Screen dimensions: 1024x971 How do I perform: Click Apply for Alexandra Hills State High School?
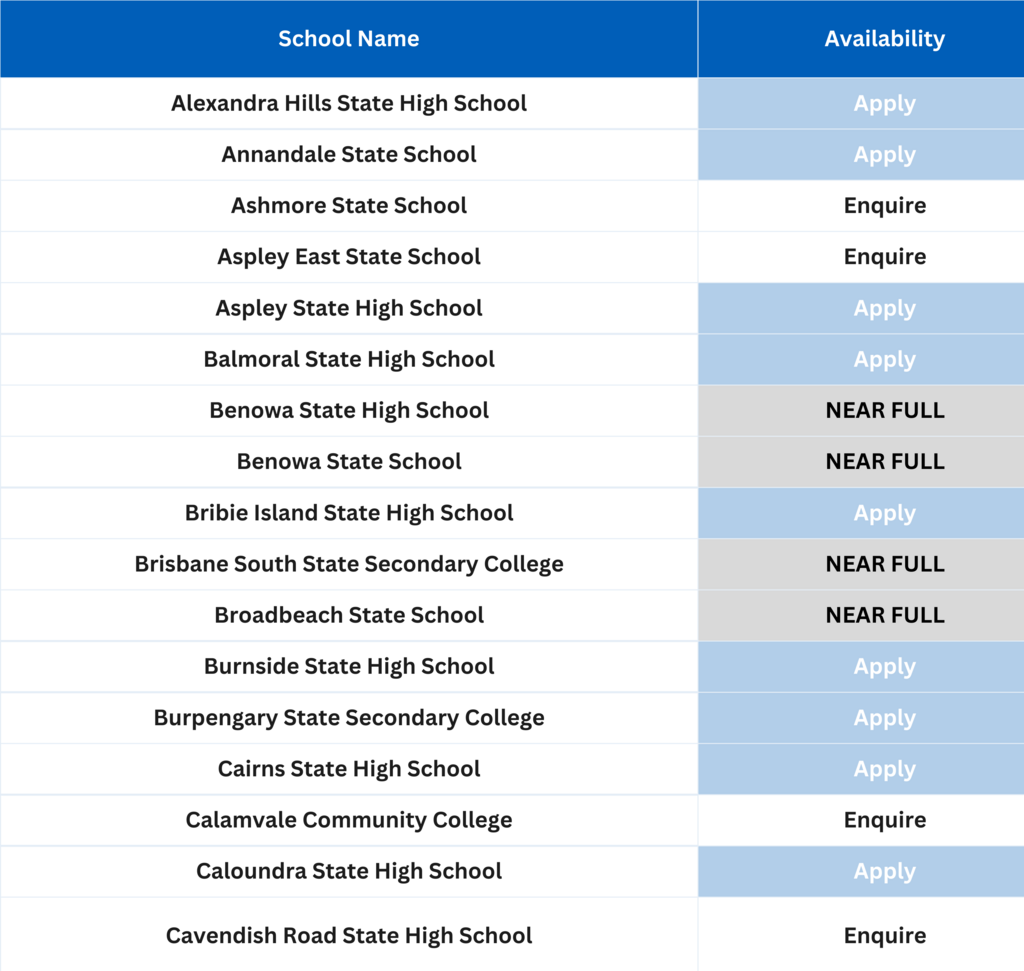click(x=884, y=104)
